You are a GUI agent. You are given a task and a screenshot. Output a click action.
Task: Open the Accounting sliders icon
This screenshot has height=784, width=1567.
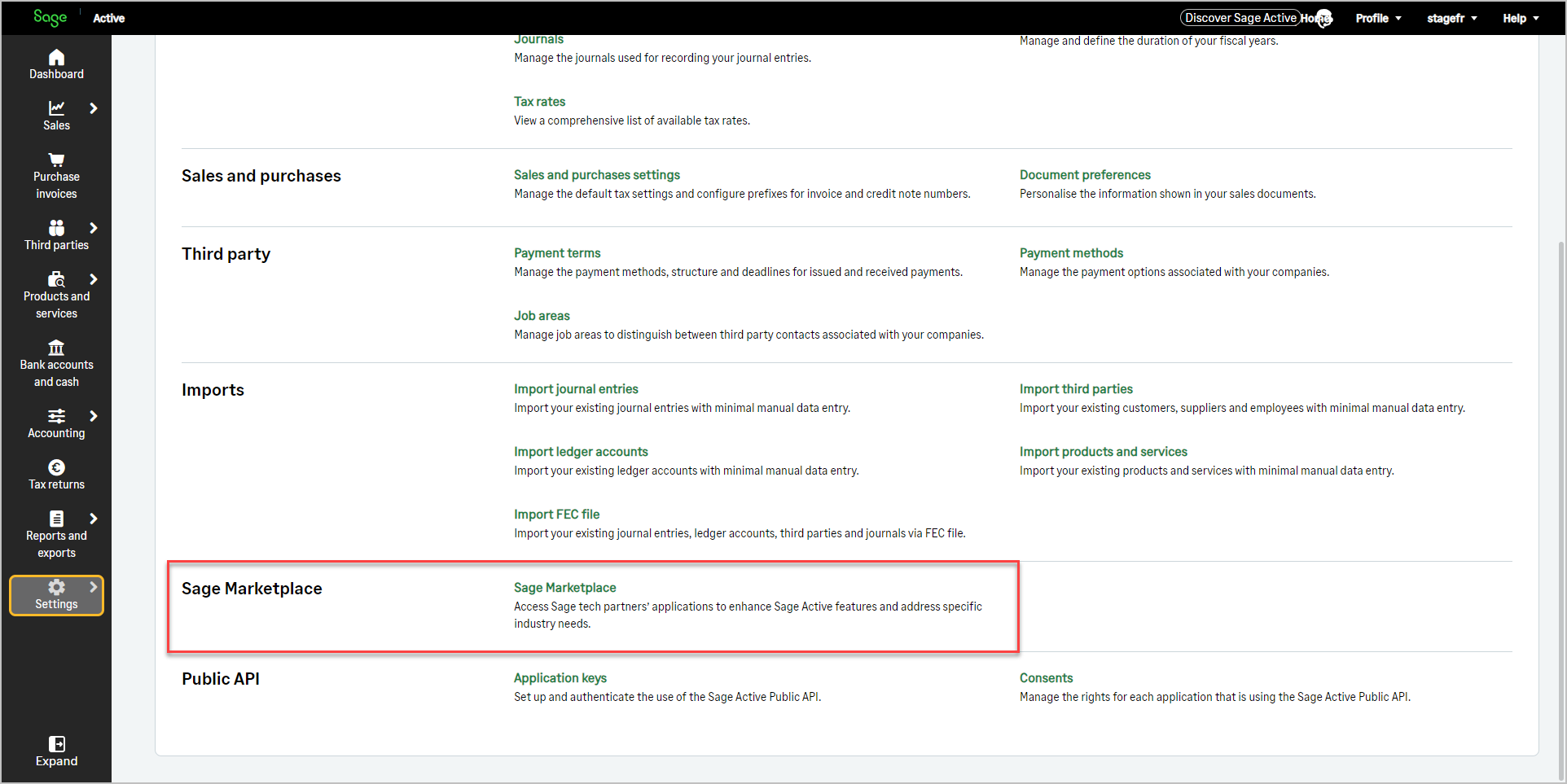(x=56, y=416)
